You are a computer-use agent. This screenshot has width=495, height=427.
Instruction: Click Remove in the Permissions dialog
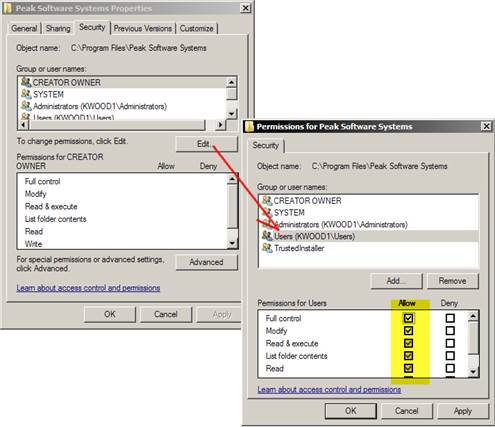pos(453,281)
